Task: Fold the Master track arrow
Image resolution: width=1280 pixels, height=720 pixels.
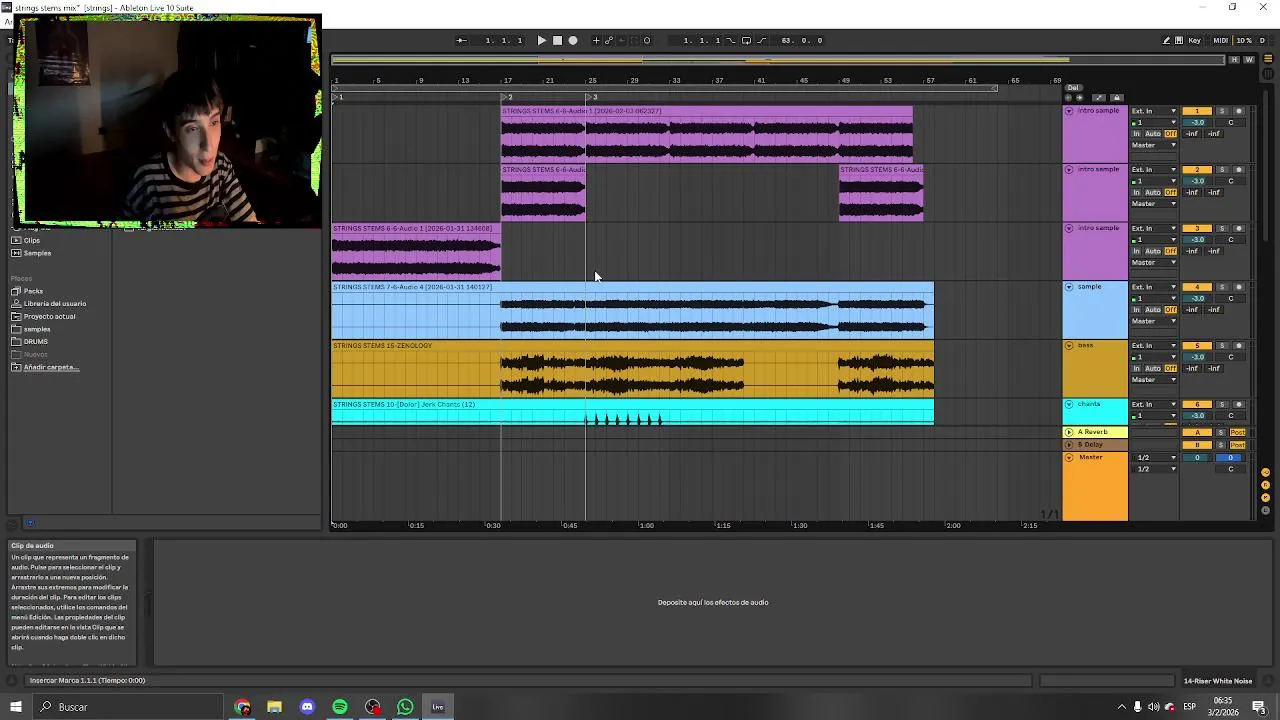Action: pos(1069,458)
